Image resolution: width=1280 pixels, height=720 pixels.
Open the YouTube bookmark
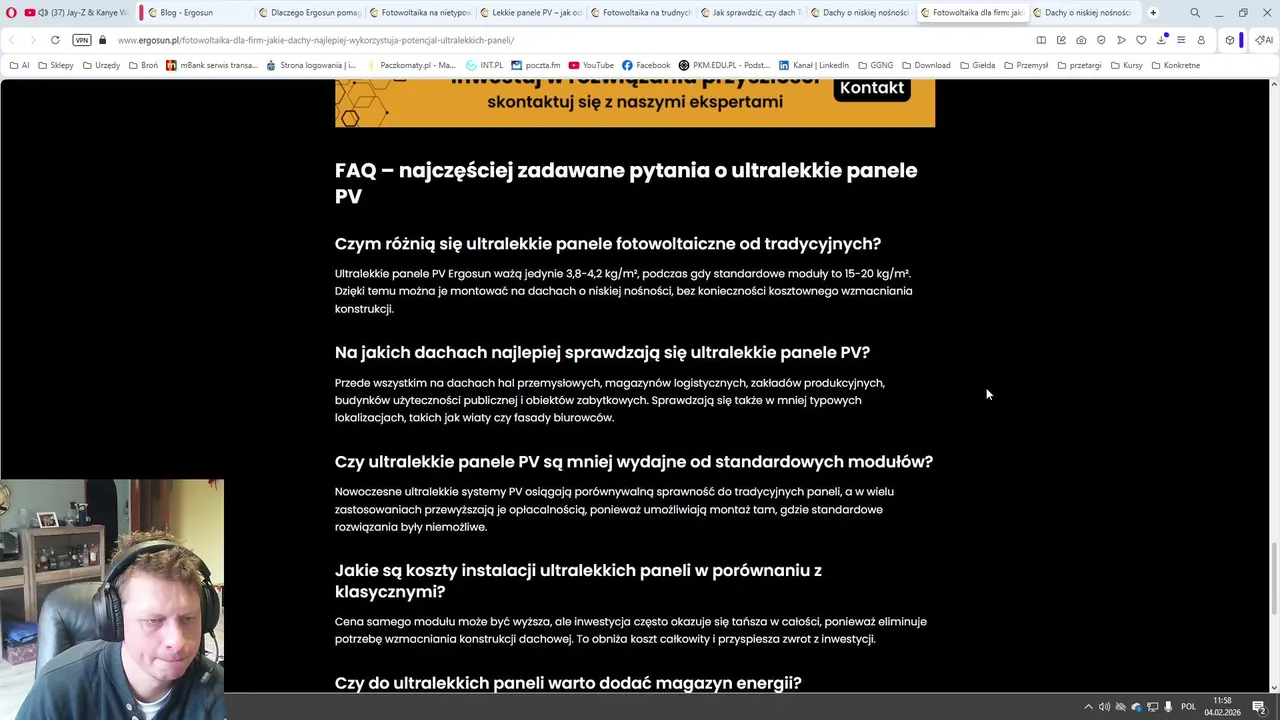pyautogui.click(x=591, y=65)
